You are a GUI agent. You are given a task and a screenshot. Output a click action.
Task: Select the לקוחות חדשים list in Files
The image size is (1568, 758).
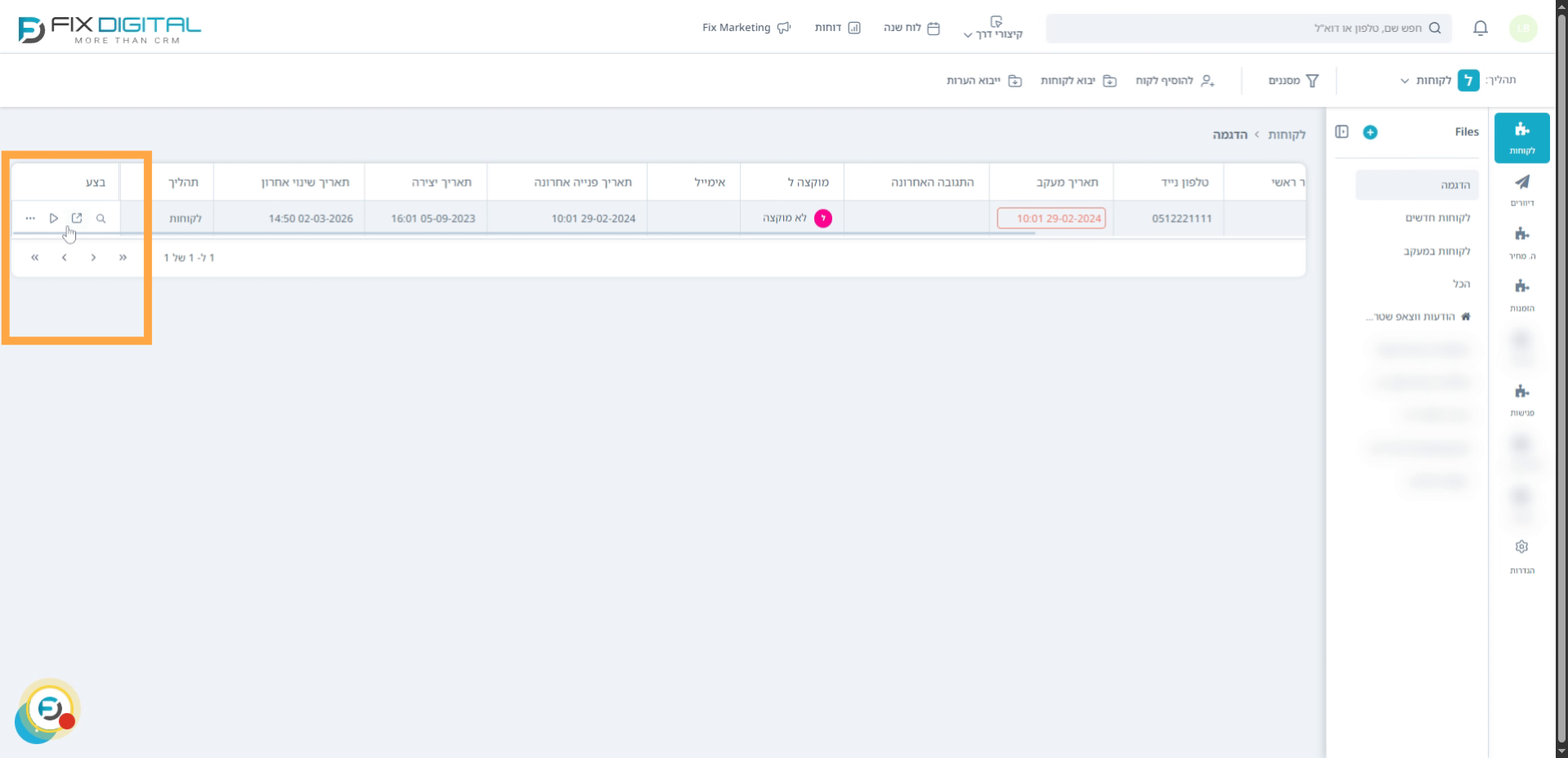[1437, 218]
